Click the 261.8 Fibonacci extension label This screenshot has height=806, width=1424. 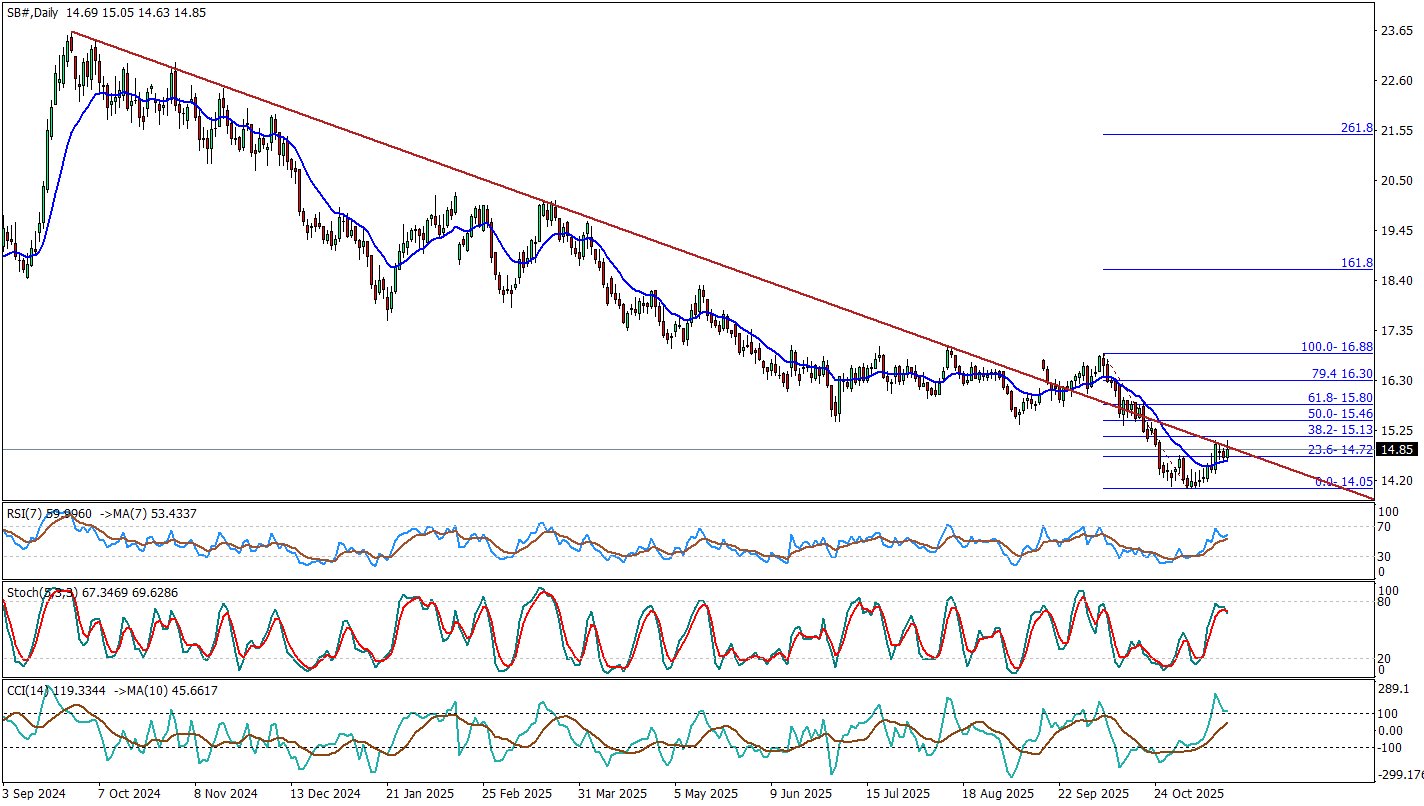tap(1356, 129)
